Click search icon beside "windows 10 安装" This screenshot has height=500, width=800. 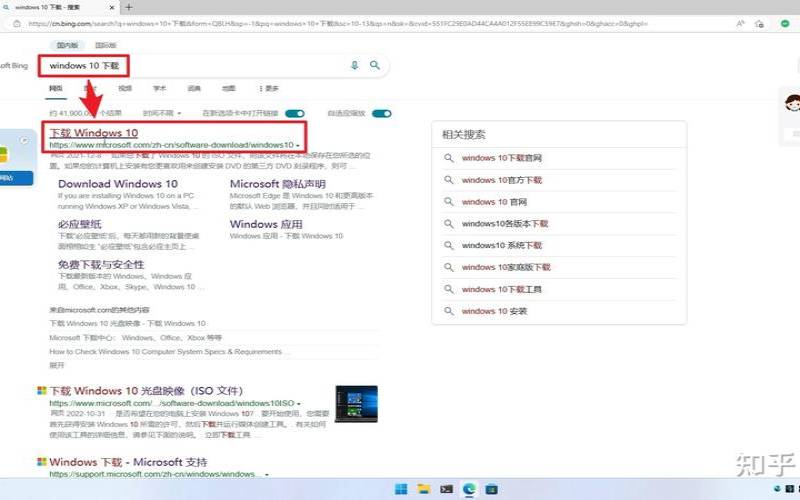[x=448, y=311]
